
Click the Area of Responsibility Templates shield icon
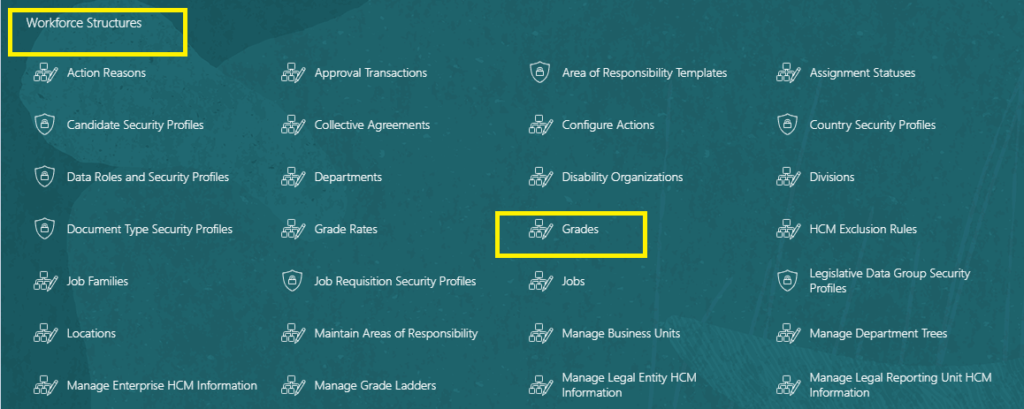coord(539,73)
